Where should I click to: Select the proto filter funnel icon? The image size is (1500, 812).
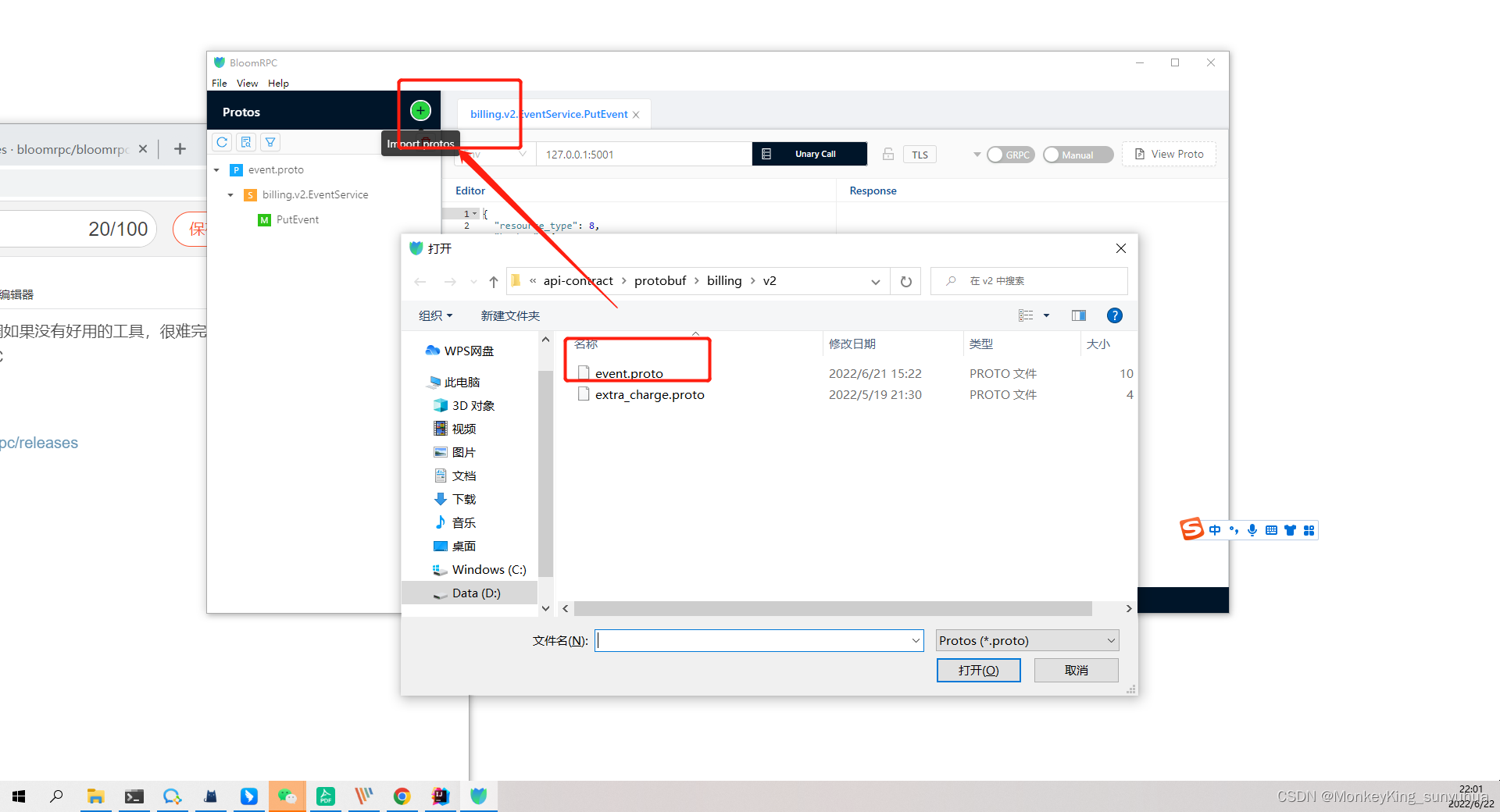pyautogui.click(x=270, y=141)
